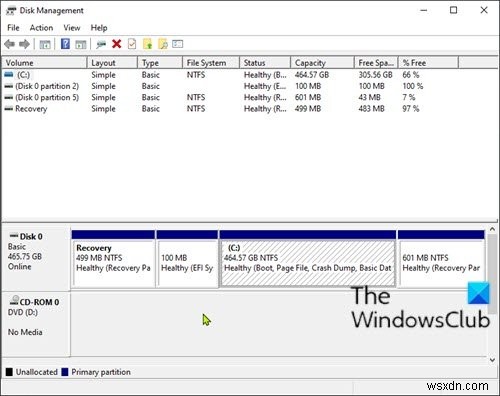Click 464.57 GB capacity cell
The height and width of the screenshot is (396, 500).
click(x=312, y=75)
